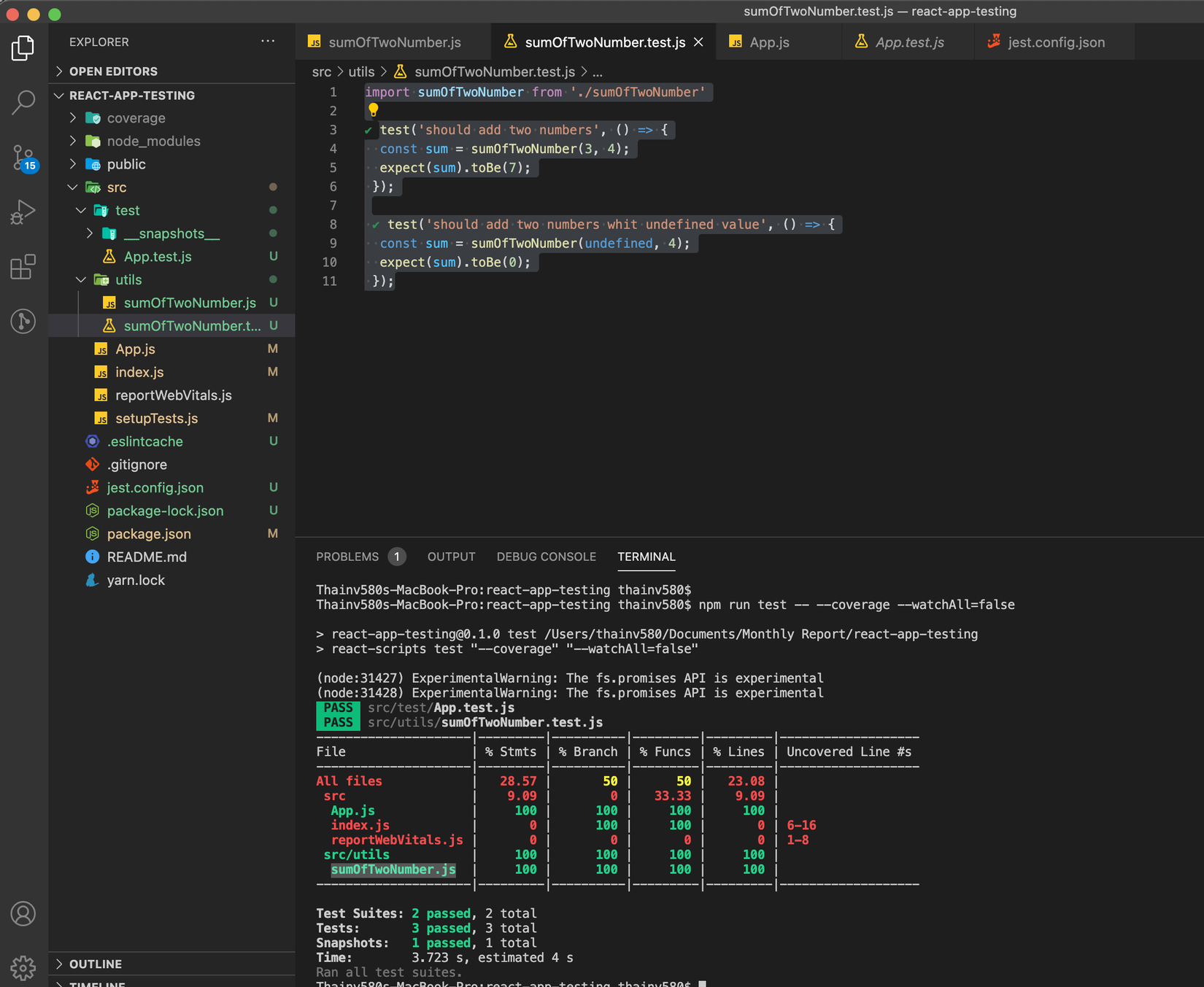Expand the coverage folder
This screenshot has width=1204, height=987.
[x=136, y=118]
